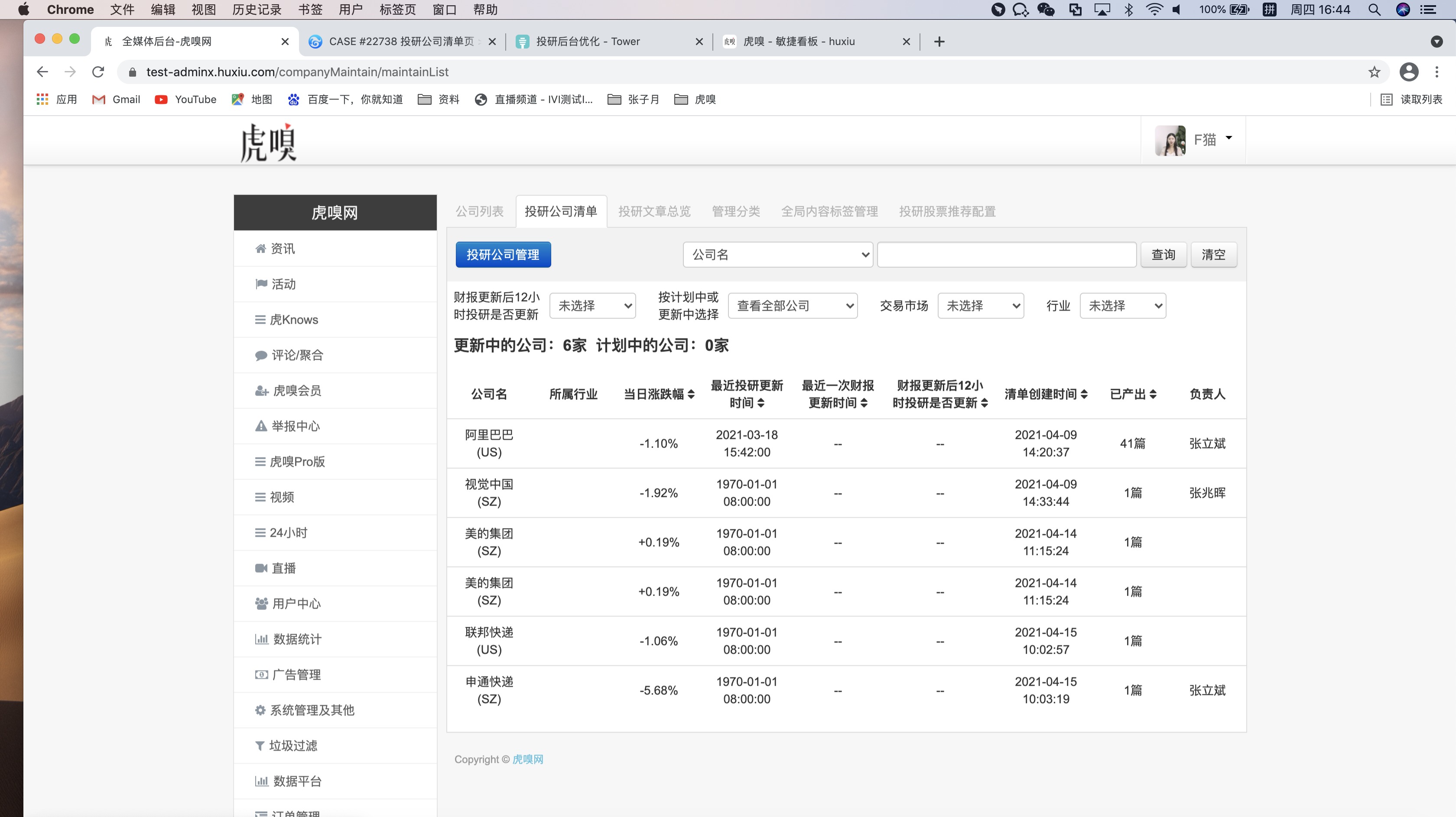
Task: Switch to the 投研文章总览 tab
Action: tap(654, 211)
